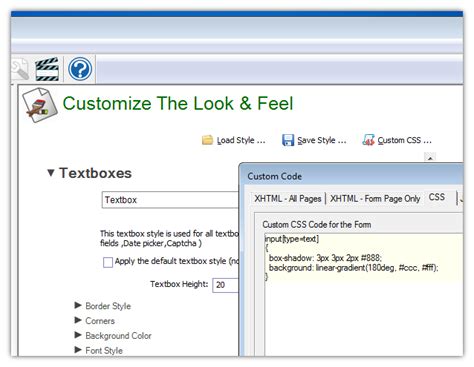This screenshot has height=367, width=474.
Task: Click the Textbox Height label
Action: (179, 284)
